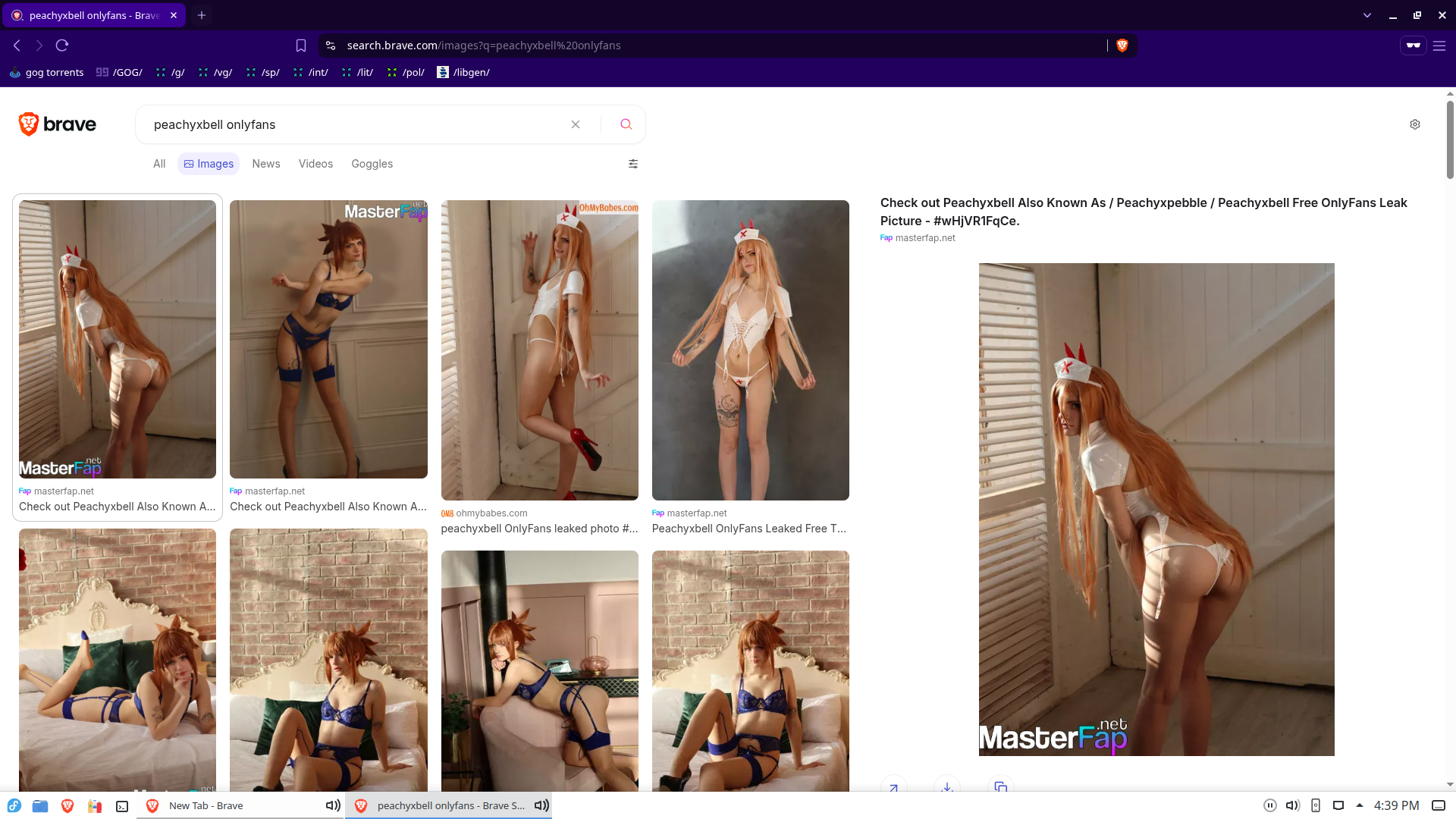Mute audio on the peachyxbell Brave taskbar entry
1456x819 pixels.
(x=541, y=805)
